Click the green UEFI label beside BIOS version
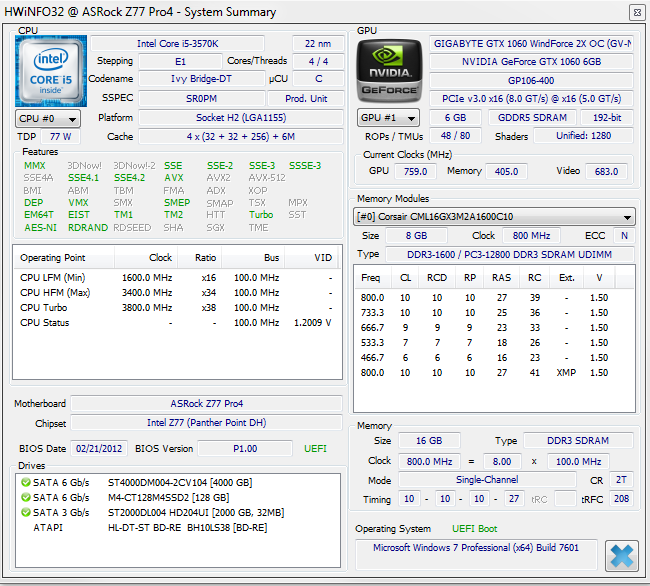 click(315, 449)
